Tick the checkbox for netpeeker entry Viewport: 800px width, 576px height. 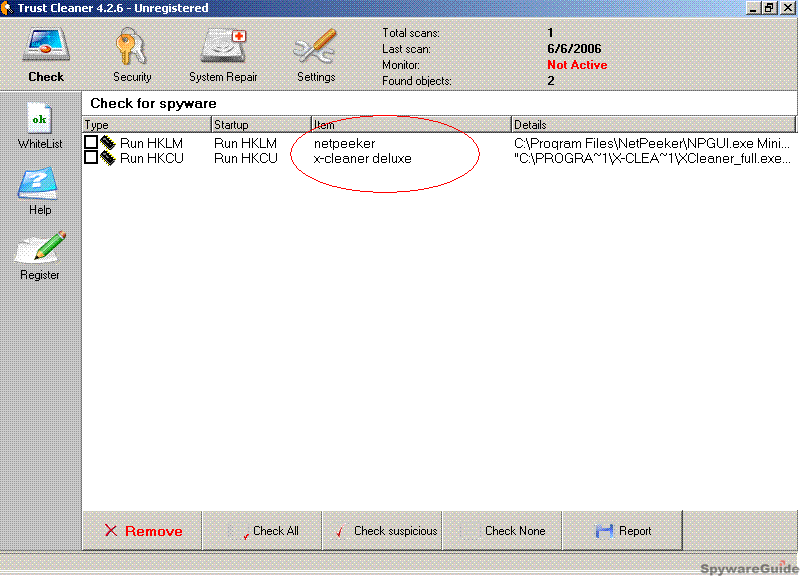tap(91, 142)
